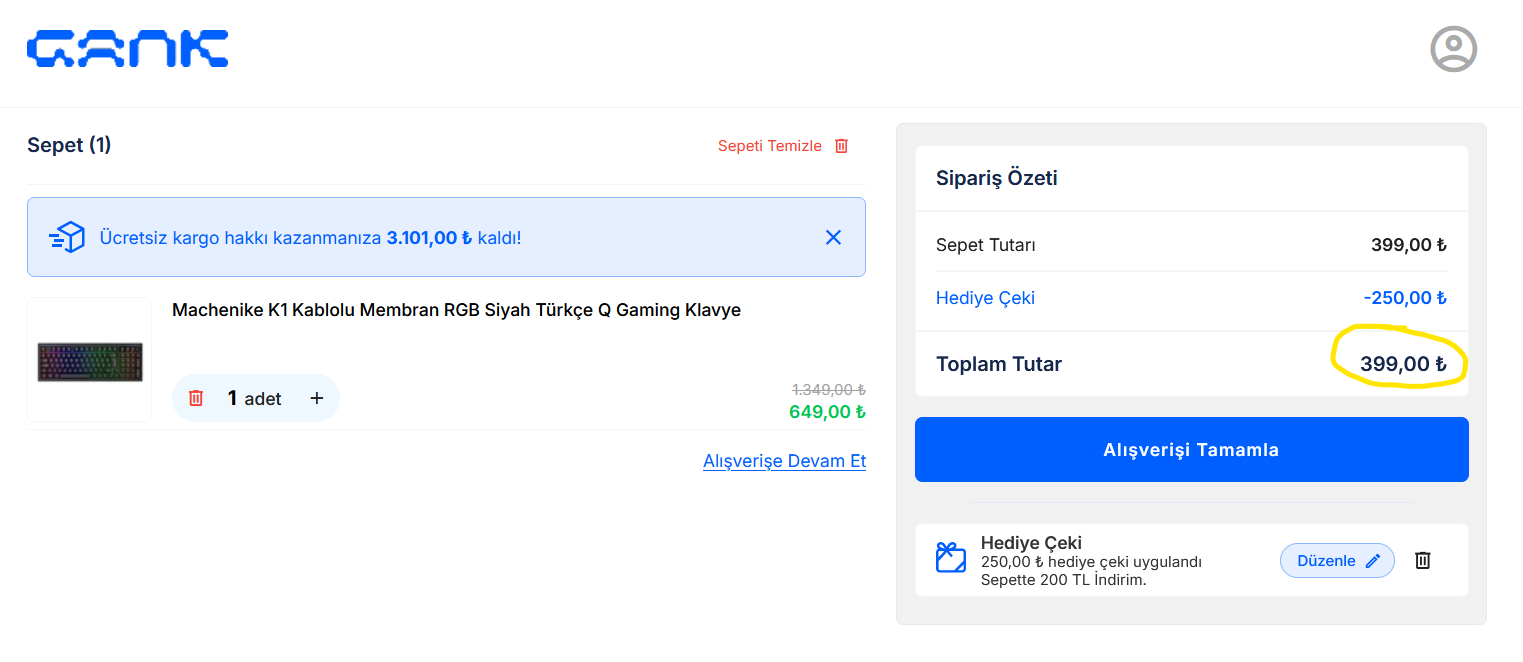The width and height of the screenshot is (1523, 662).
Task: Select the Toplam Tutar 399,00 ₺ value
Action: 1403,364
